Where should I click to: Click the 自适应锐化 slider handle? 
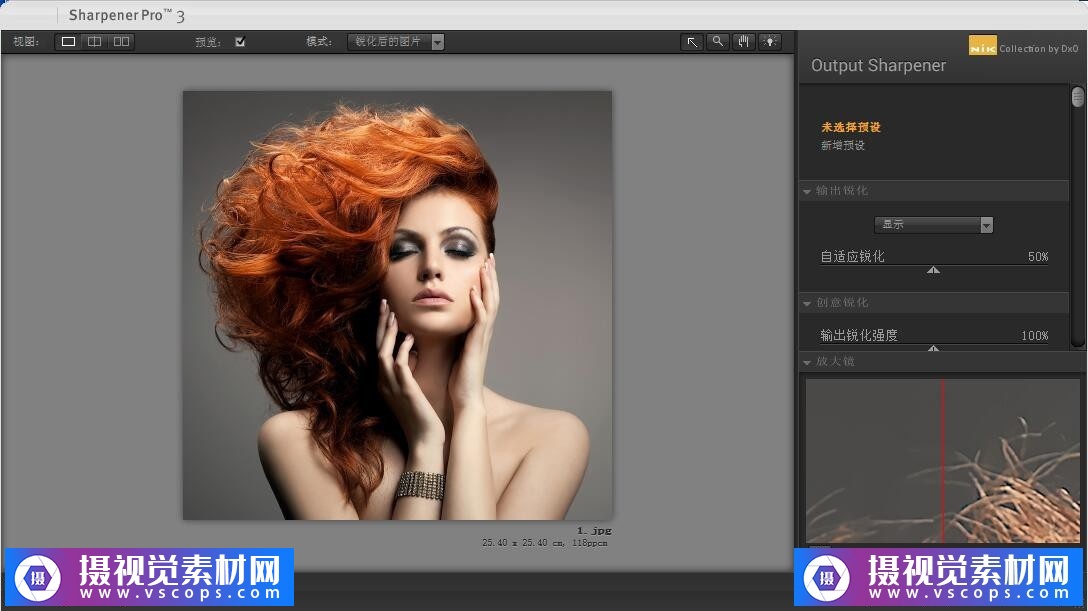coord(933,269)
